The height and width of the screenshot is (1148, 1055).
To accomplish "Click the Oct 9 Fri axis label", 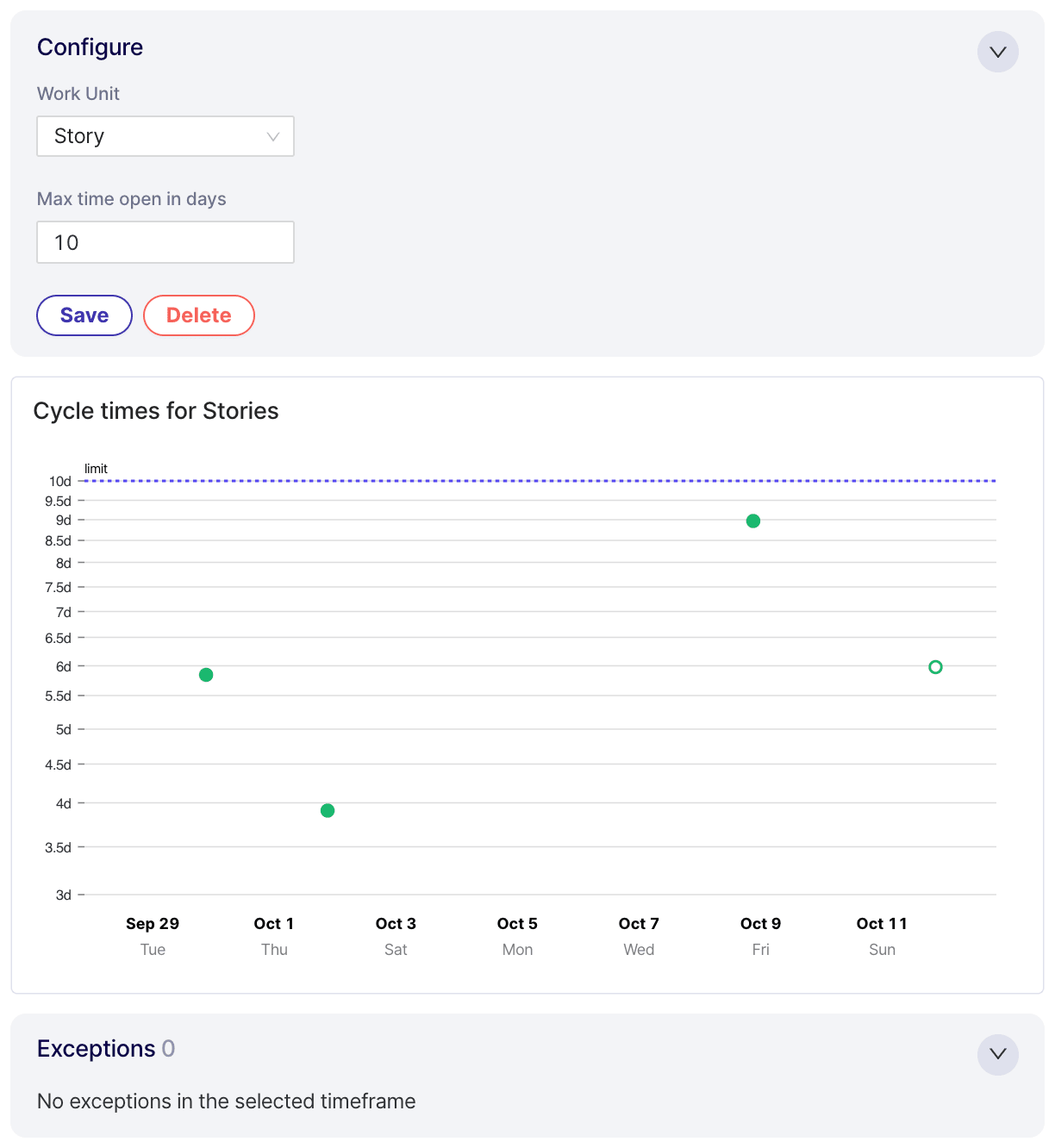I will pyautogui.click(x=760, y=935).
